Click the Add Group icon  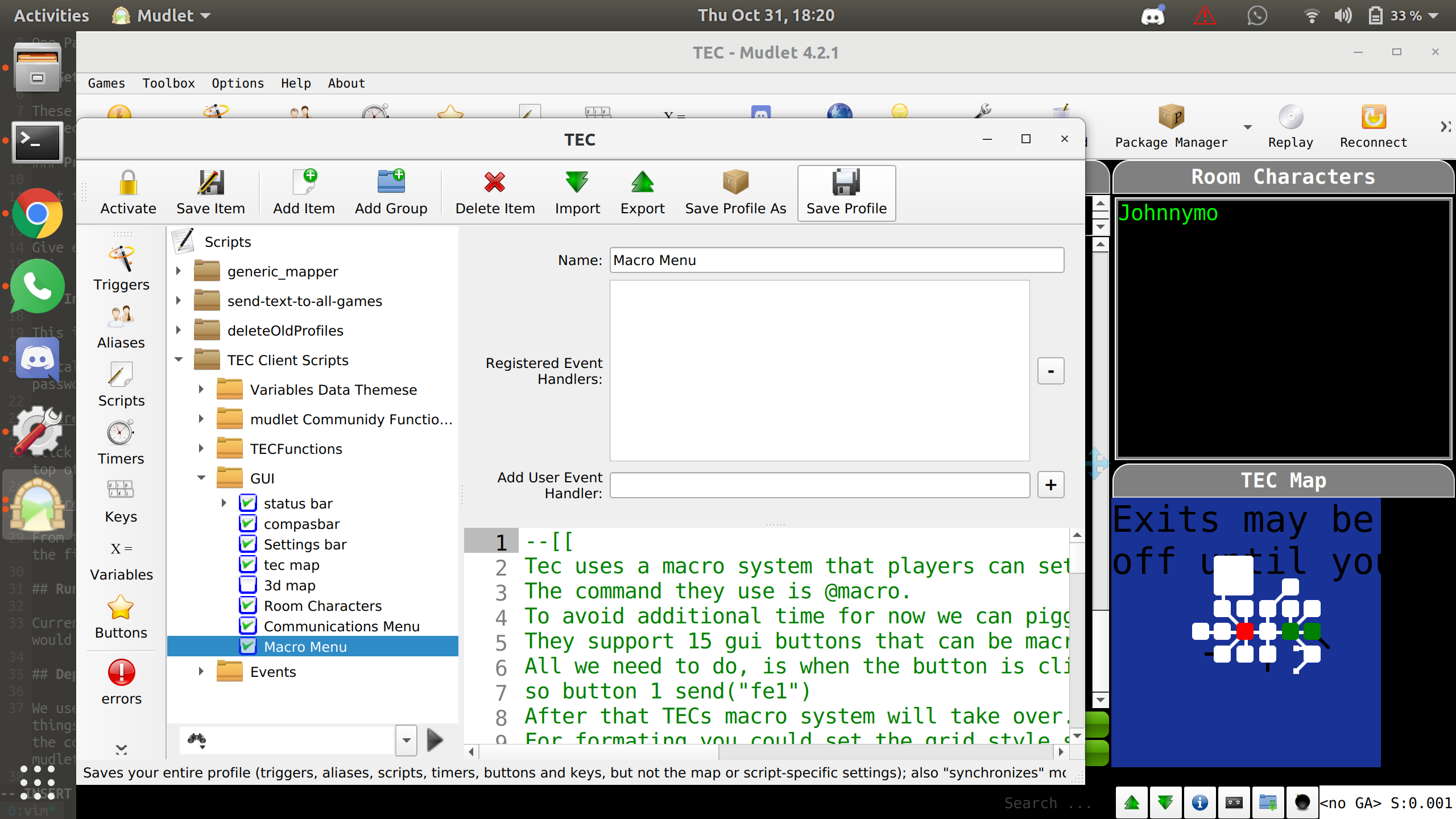click(391, 183)
